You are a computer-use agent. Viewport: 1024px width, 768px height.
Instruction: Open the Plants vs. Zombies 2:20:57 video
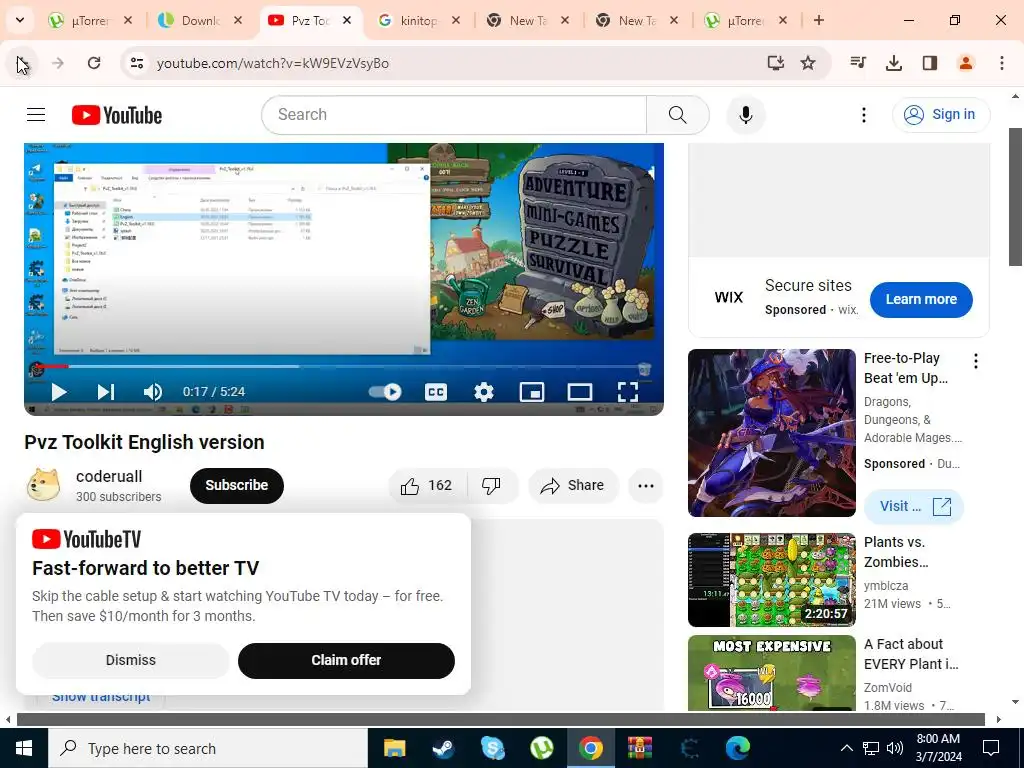(771, 580)
